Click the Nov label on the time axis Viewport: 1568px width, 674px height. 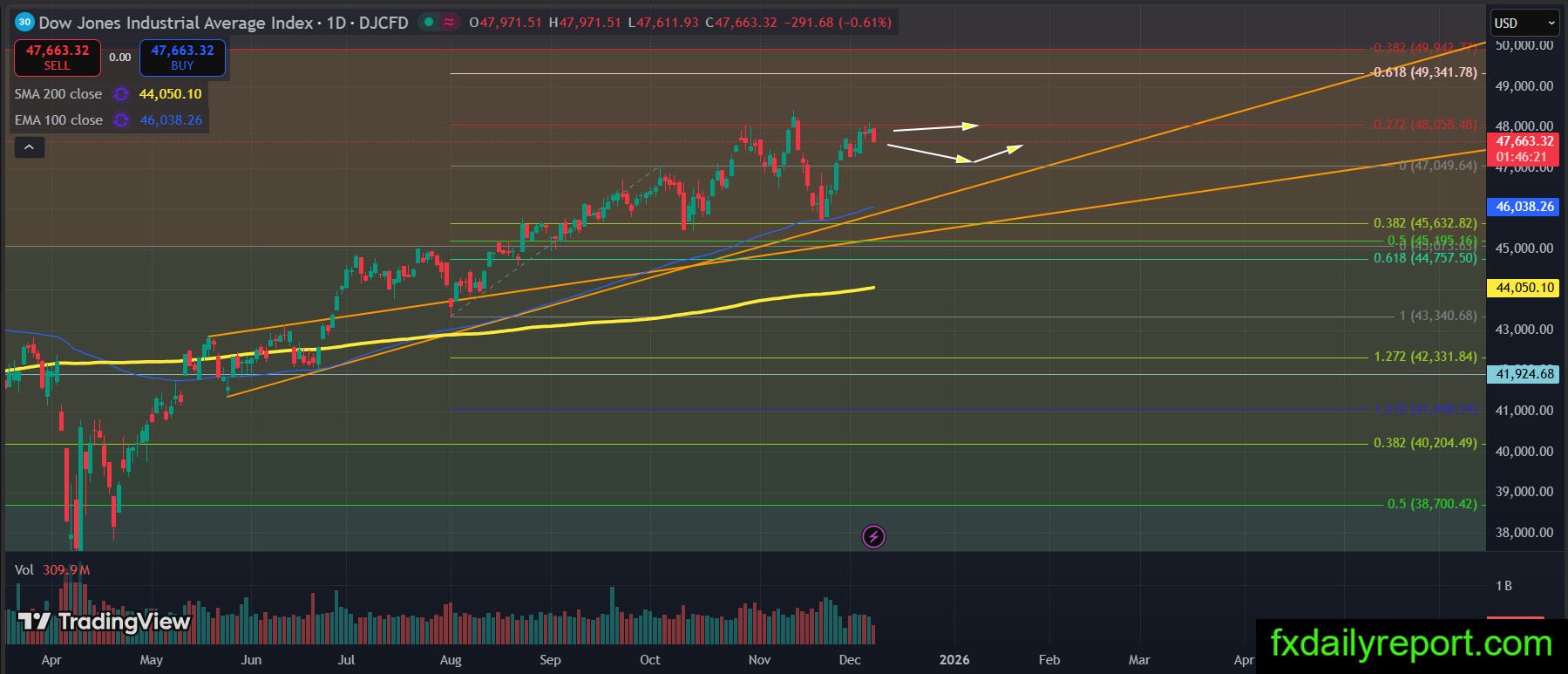coord(759,660)
